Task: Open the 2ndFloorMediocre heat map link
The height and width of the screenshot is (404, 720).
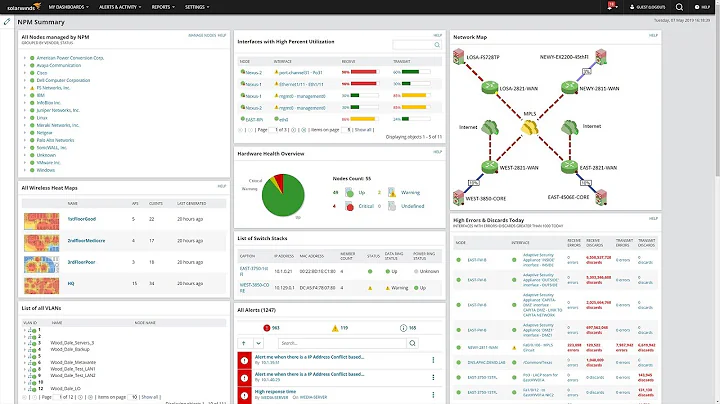Action: (x=86, y=241)
